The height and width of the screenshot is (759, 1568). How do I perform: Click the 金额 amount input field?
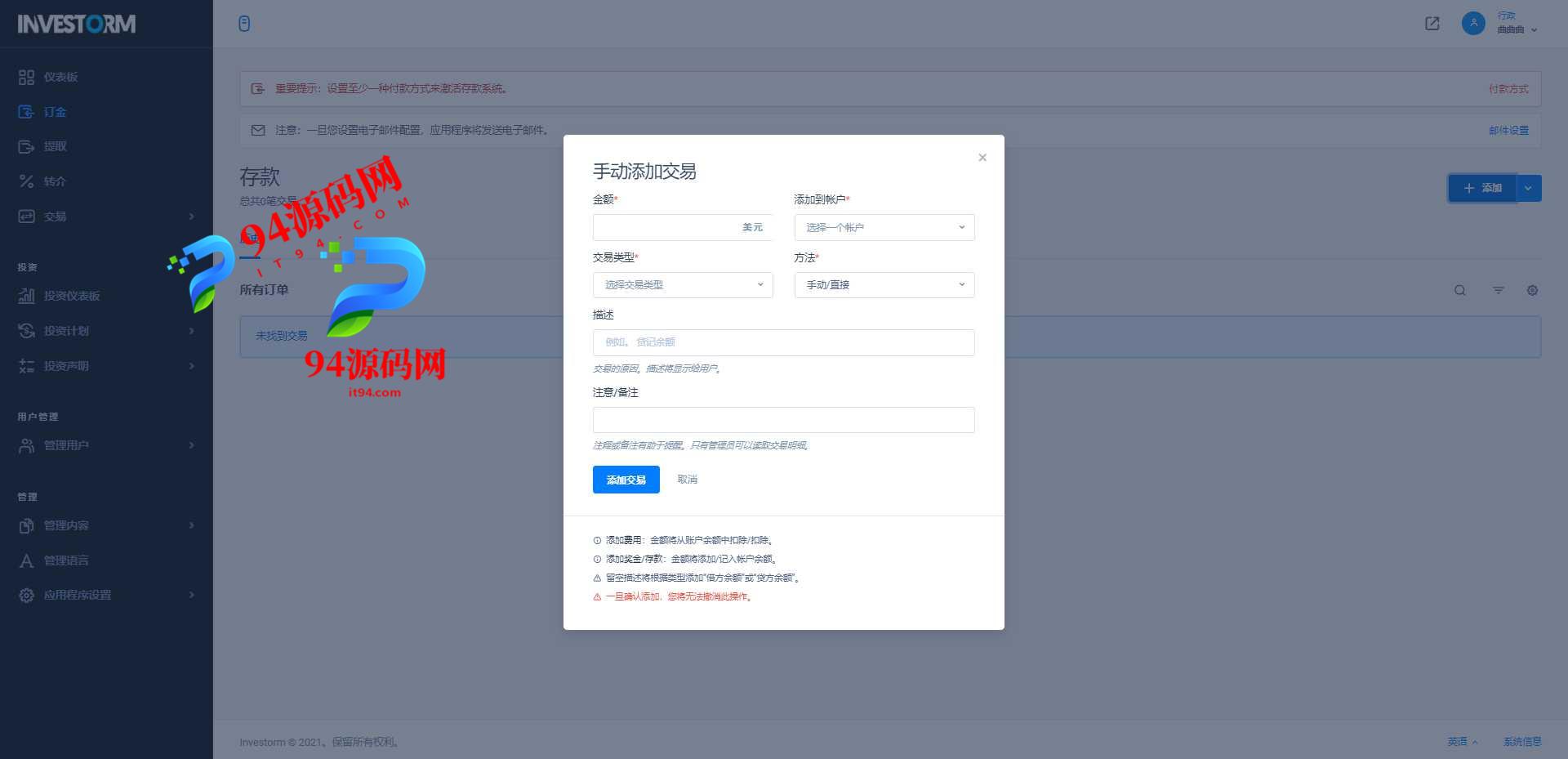coord(682,227)
